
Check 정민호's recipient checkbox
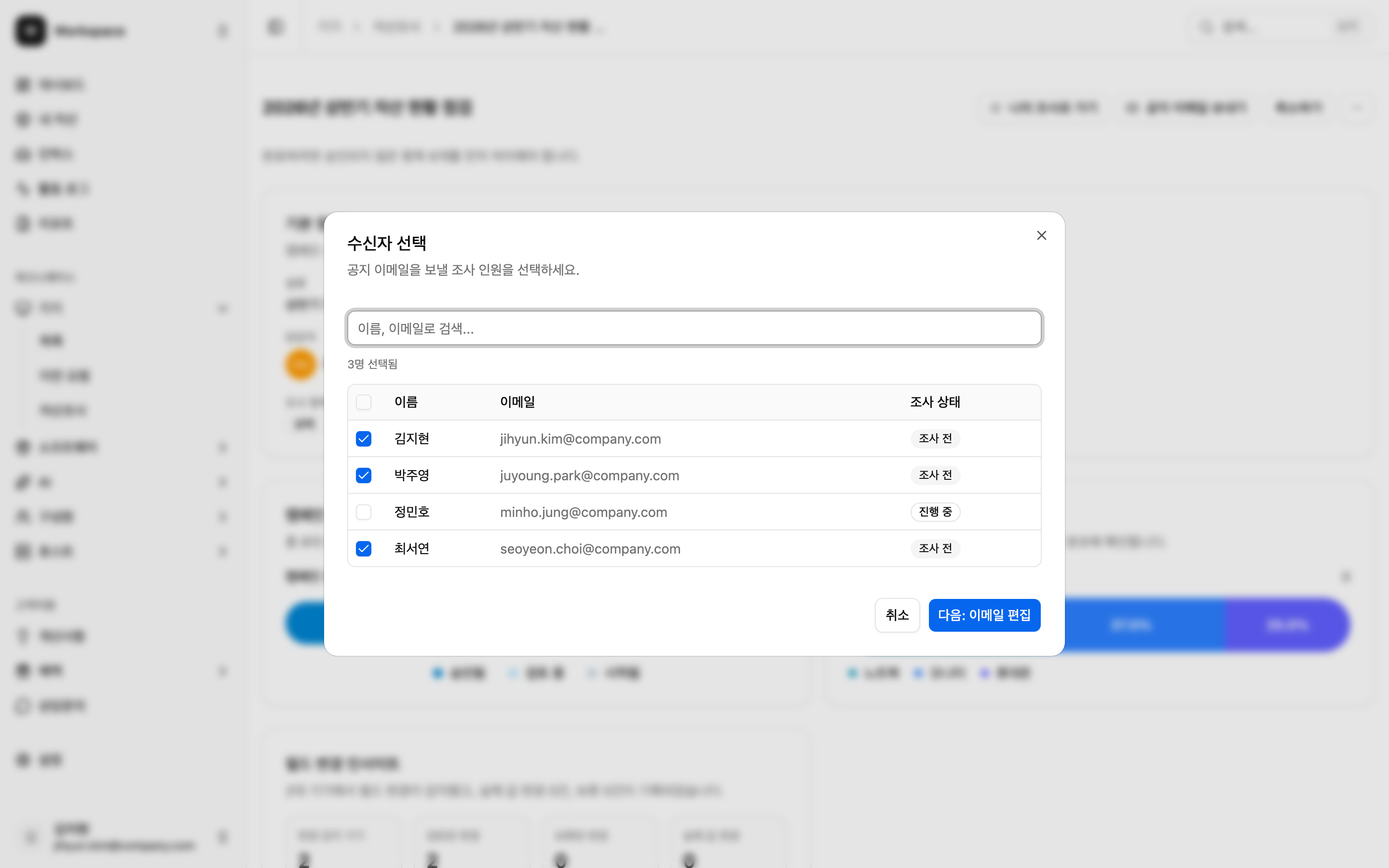[x=364, y=512]
